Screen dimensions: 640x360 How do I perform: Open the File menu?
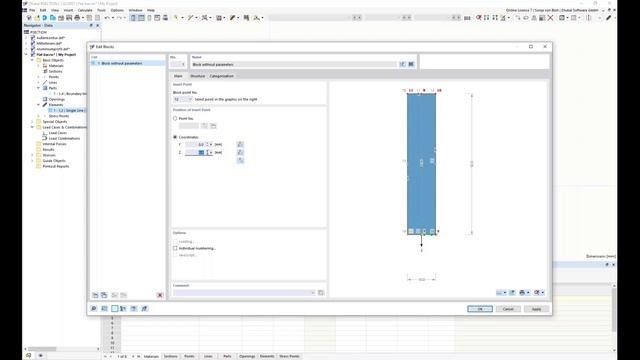click(32, 10)
